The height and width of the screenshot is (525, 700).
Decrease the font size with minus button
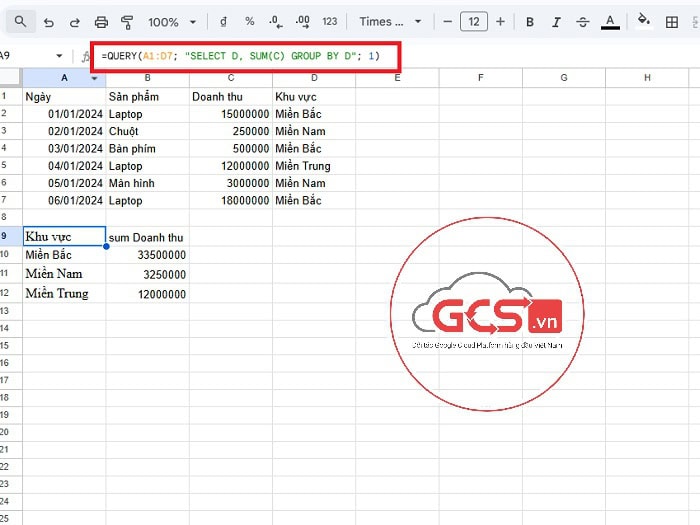(448, 22)
